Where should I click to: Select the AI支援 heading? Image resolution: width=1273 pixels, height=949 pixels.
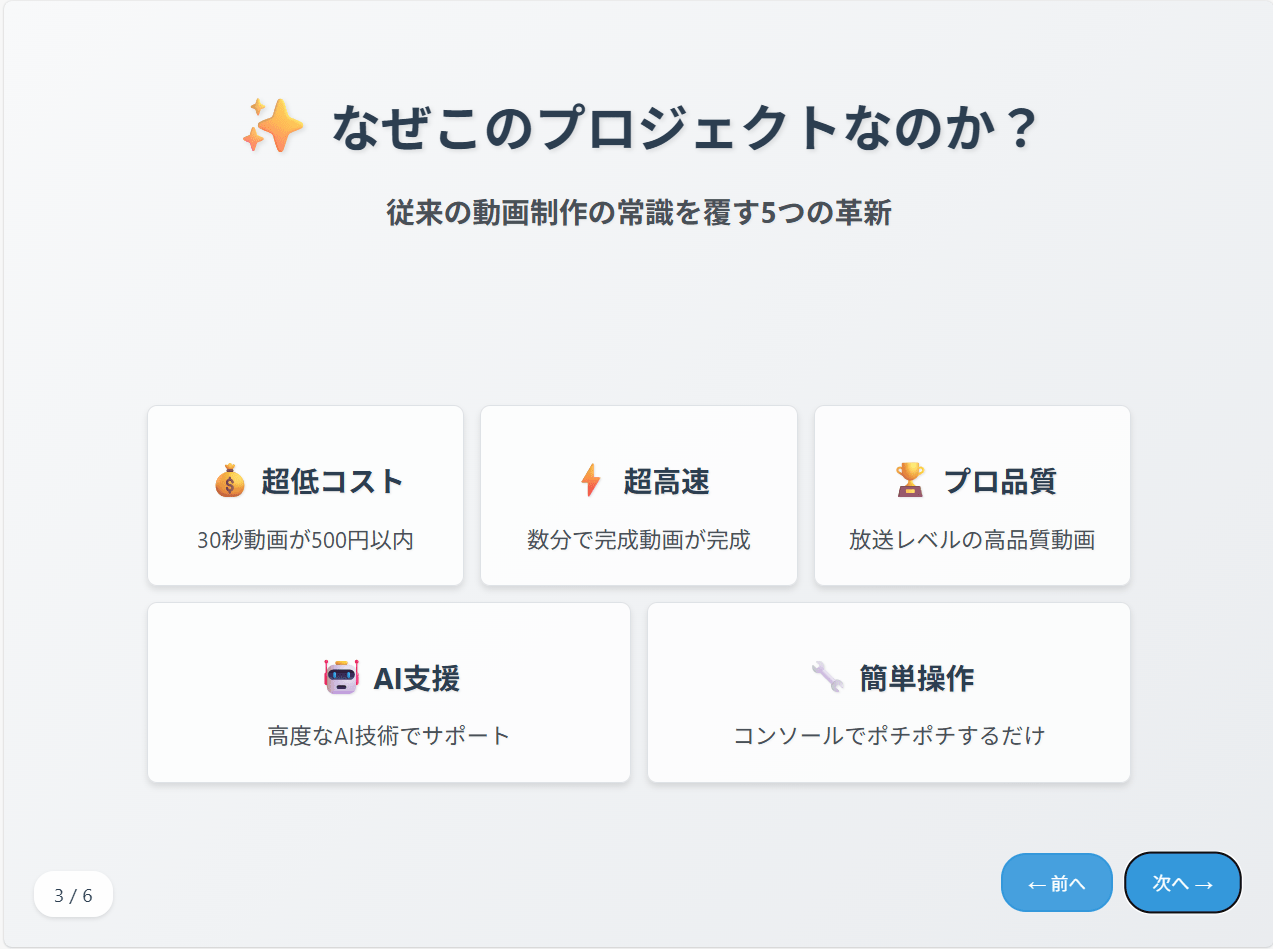point(416,678)
